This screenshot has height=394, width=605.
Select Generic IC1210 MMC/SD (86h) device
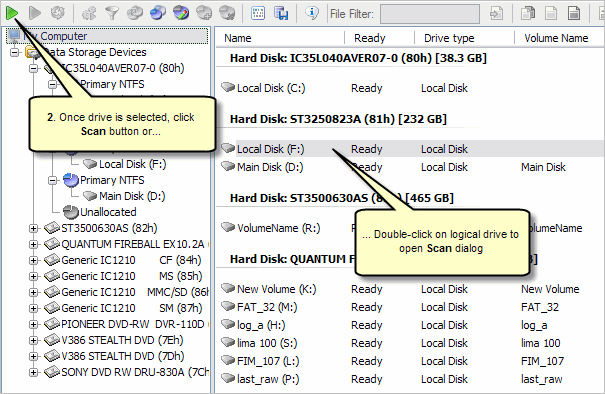click(135, 292)
